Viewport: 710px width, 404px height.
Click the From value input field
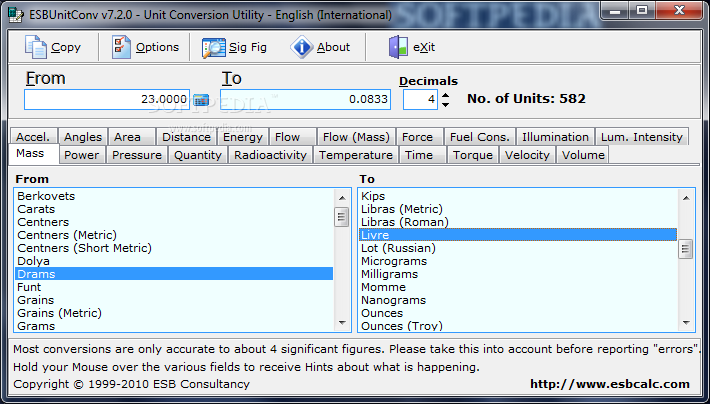pos(107,99)
